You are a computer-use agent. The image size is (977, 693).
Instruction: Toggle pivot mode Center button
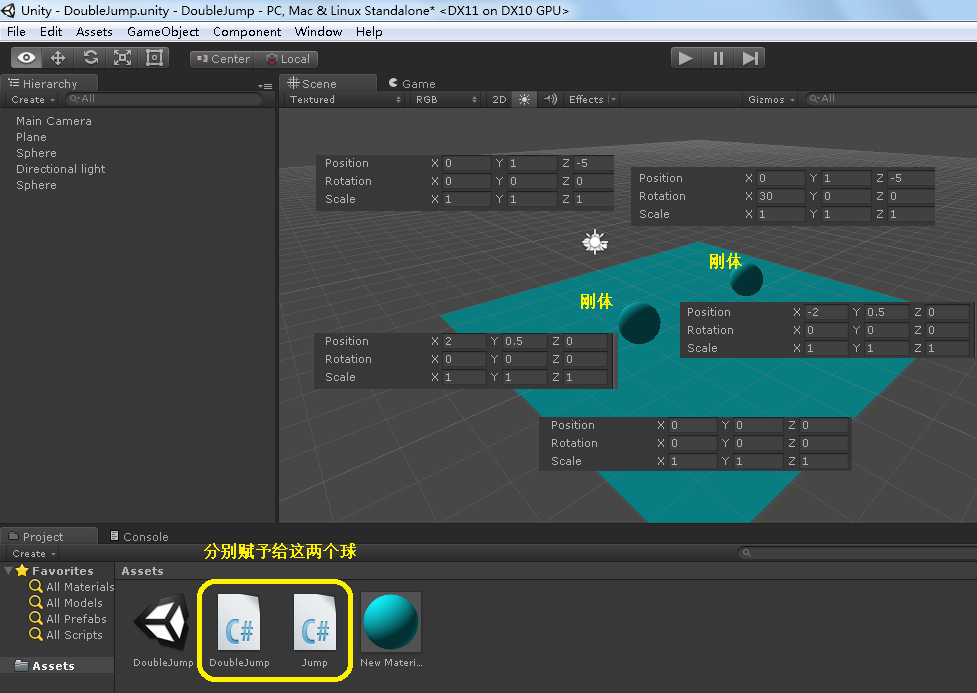[x=222, y=59]
